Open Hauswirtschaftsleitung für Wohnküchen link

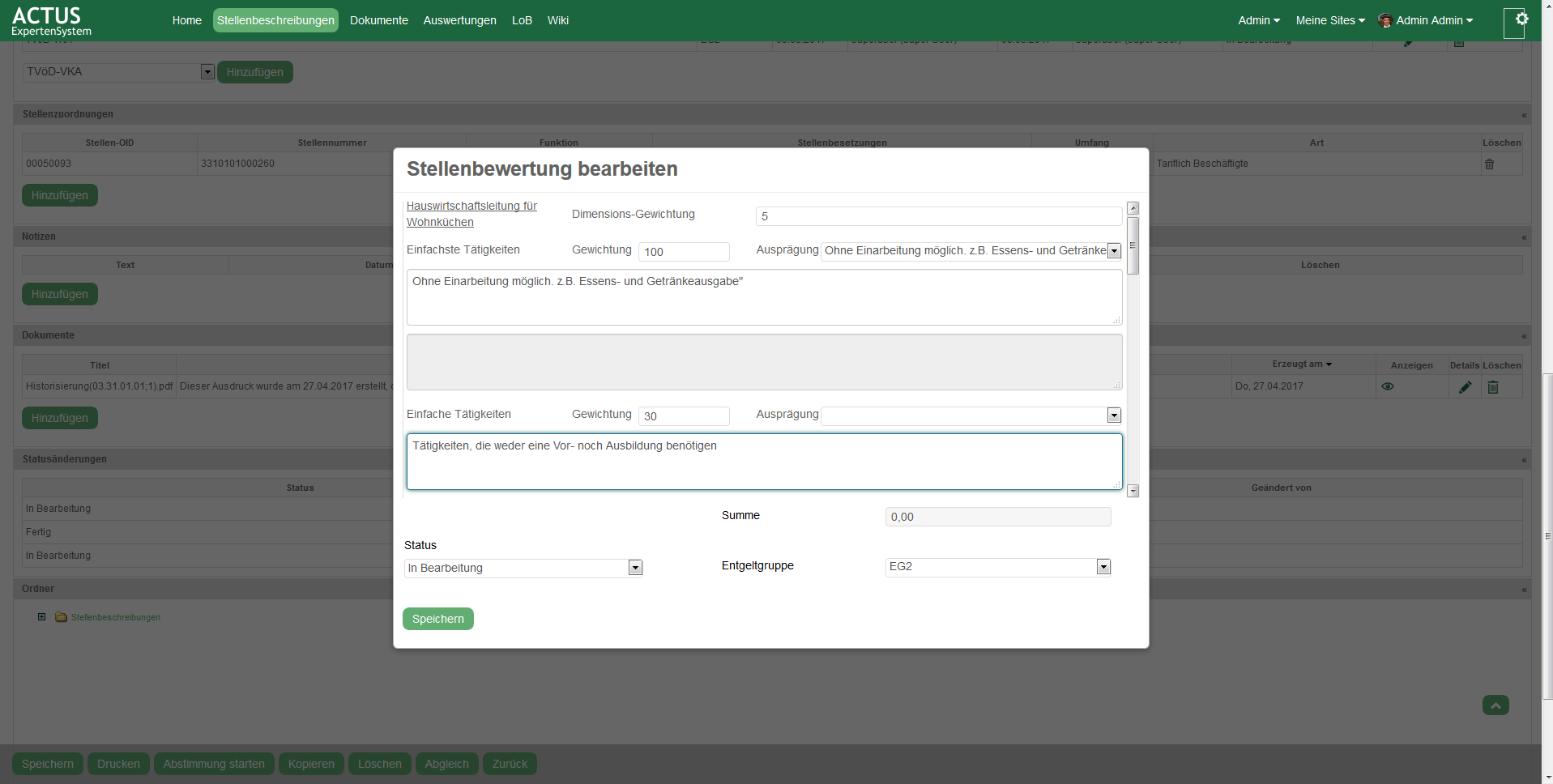click(x=471, y=214)
